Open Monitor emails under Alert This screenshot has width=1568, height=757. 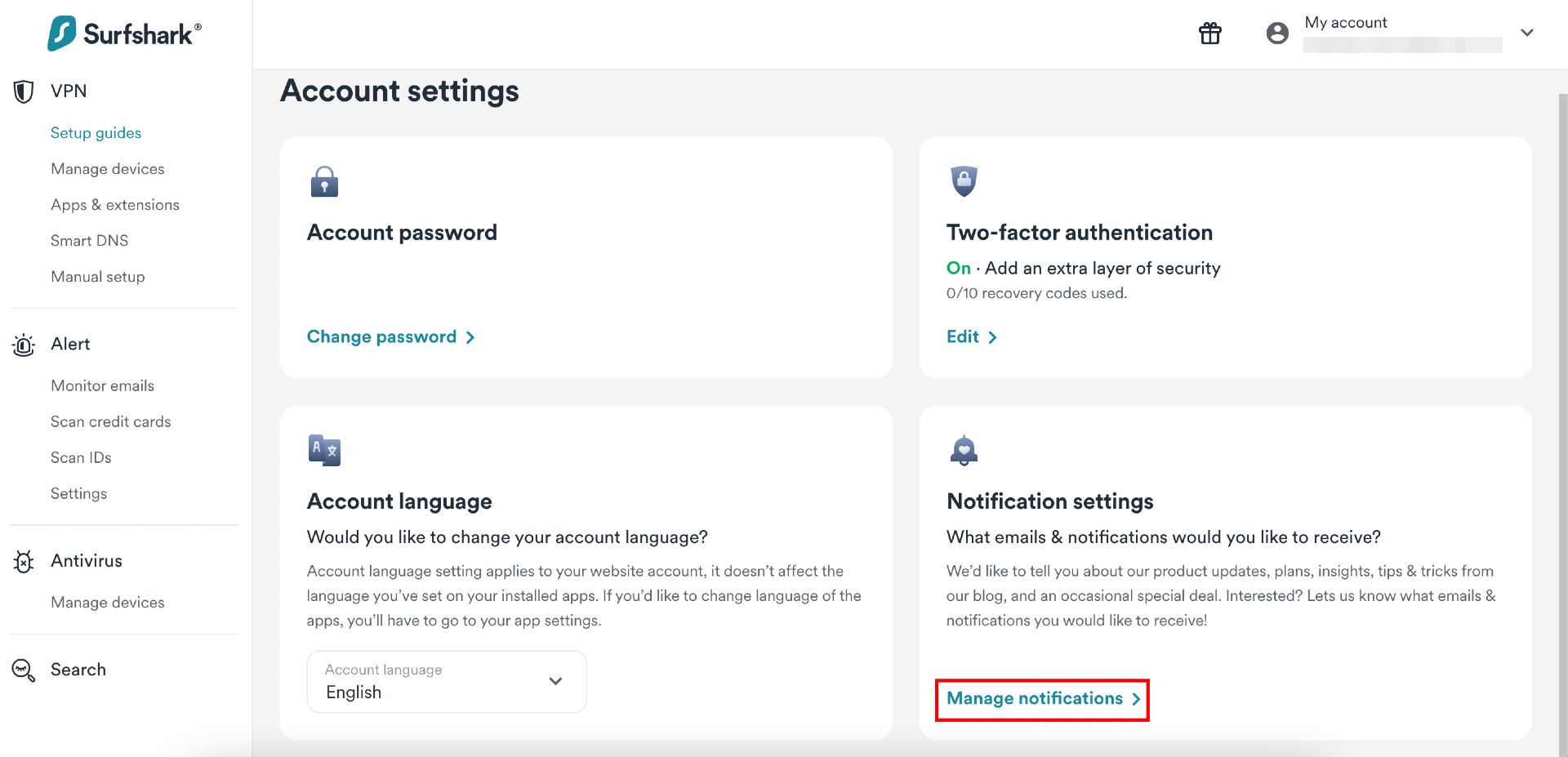pos(102,385)
